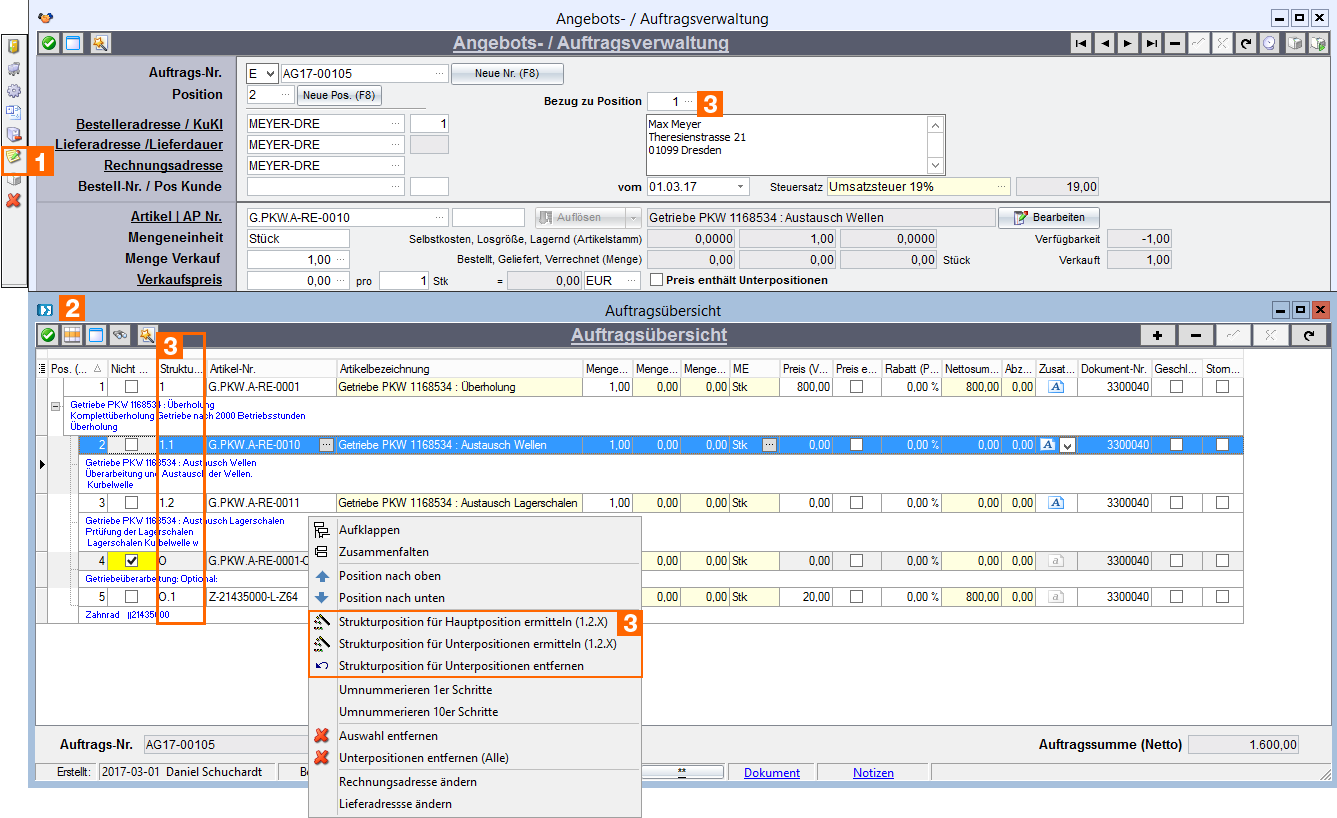Select 'Strukturposition für Hauptposition ermitteln (1.2.X)'
1337x818 pixels.
click(473, 622)
